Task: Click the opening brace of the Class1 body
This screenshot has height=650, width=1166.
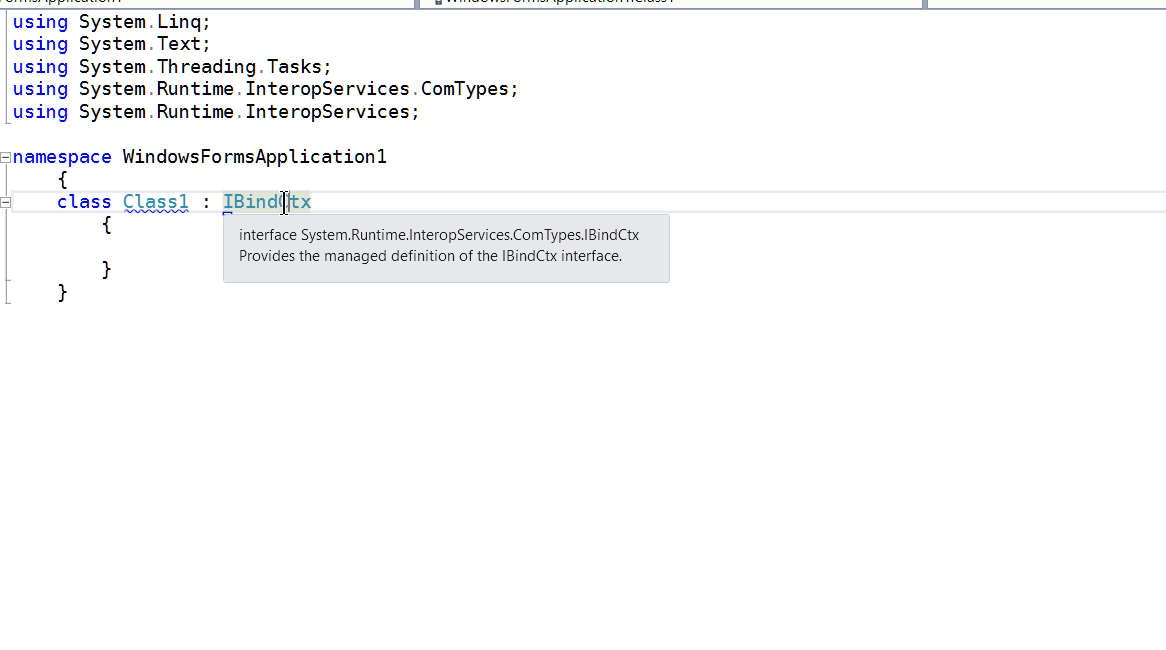Action: point(107,224)
